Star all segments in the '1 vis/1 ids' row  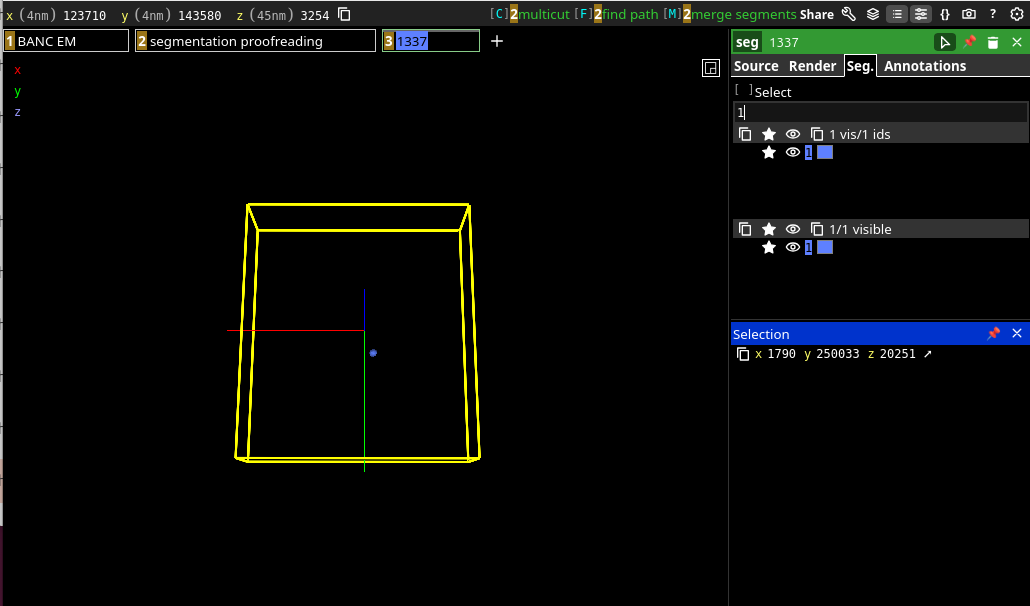769,134
